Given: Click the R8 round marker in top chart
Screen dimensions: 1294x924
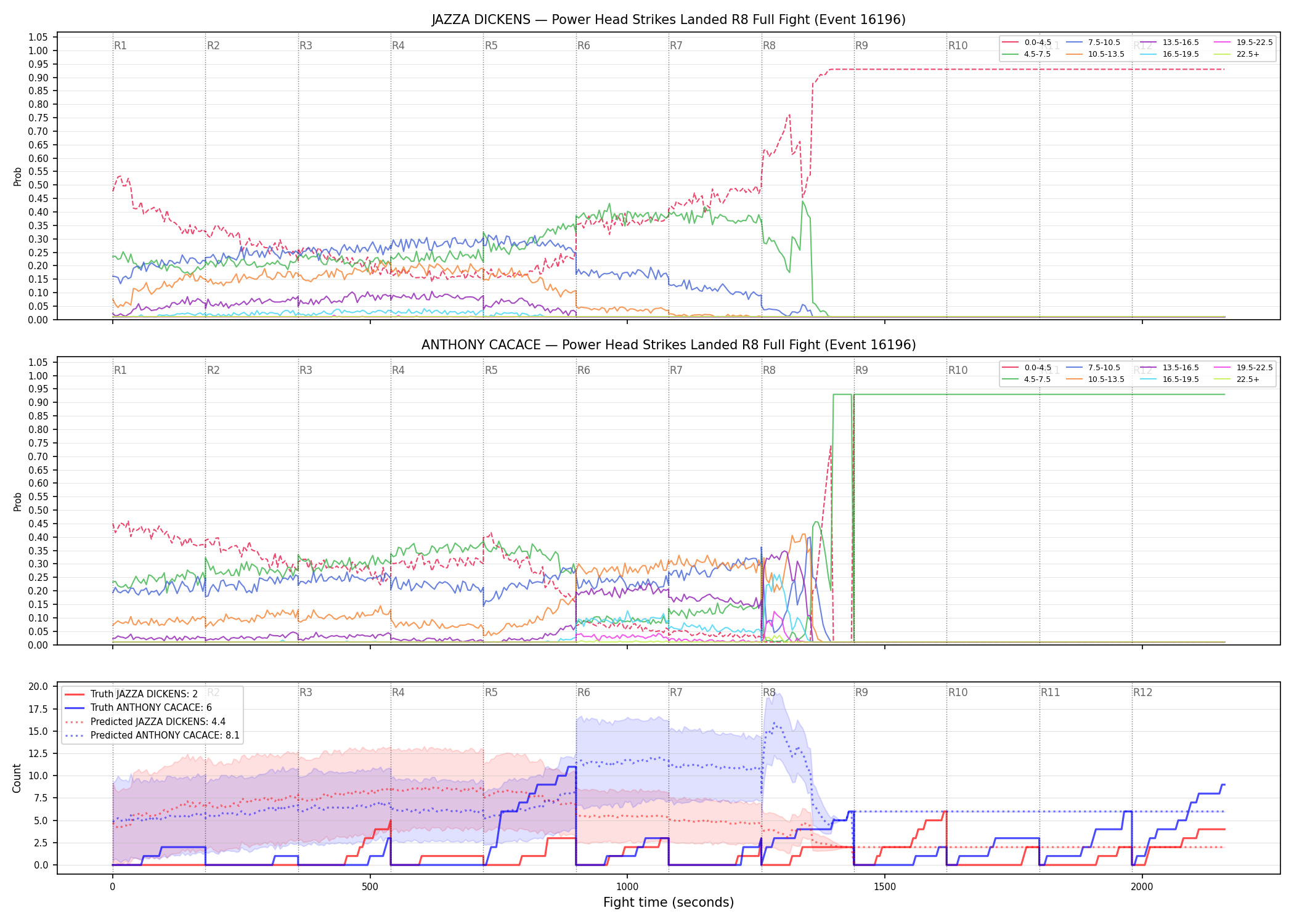Looking at the screenshot, I should 769,46.
